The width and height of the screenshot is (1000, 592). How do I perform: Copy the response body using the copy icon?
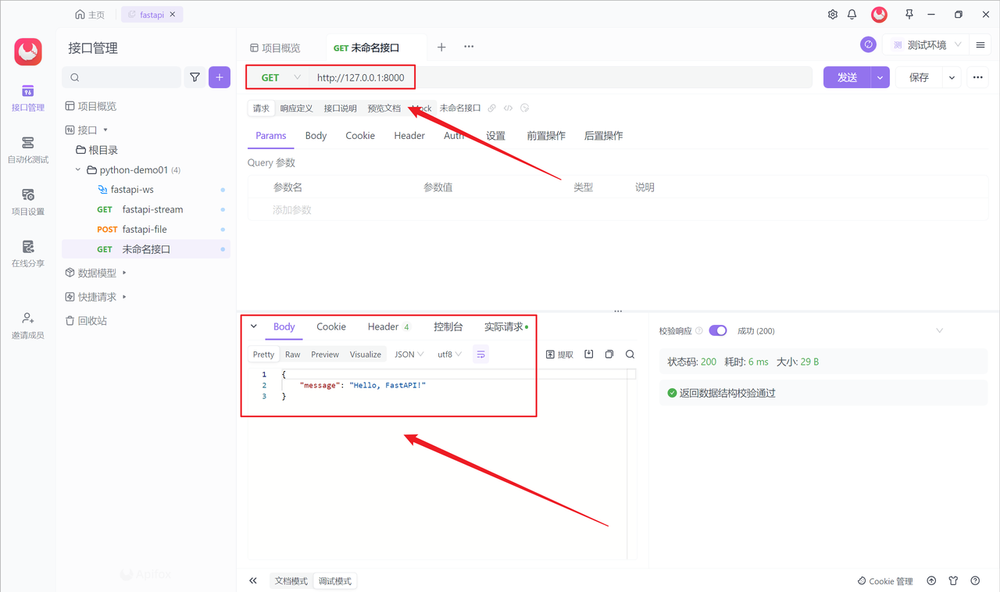pyautogui.click(x=608, y=354)
